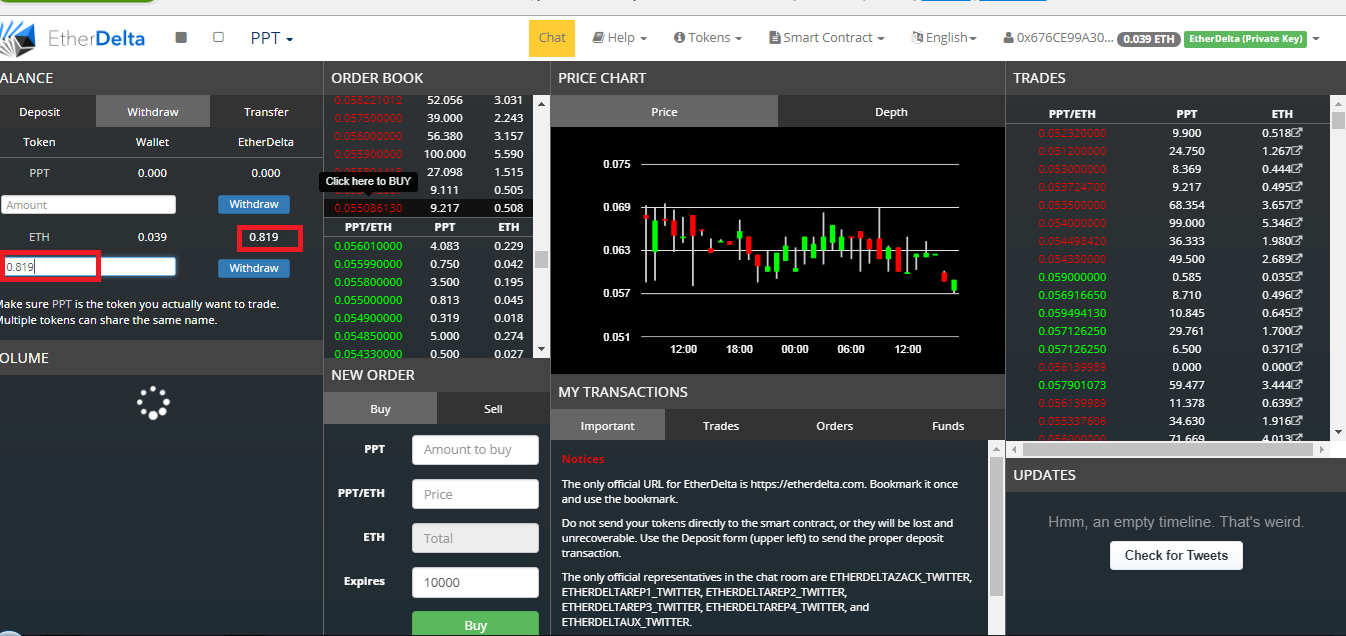This screenshot has height=636, width=1346.
Task: Open the Chat button
Action: pyautogui.click(x=552, y=38)
